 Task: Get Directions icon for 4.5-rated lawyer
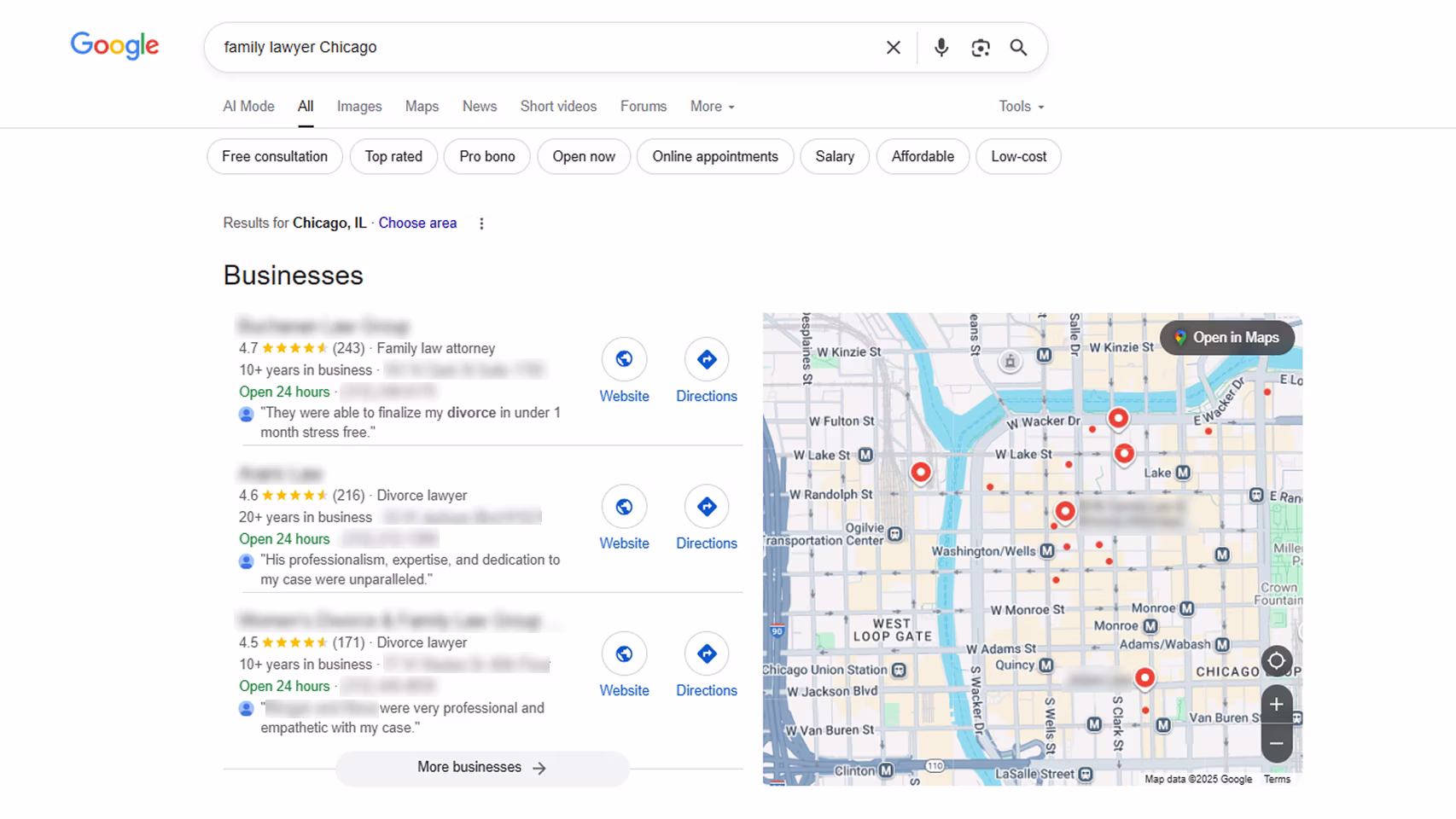pyautogui.click(x=707, y=653)
